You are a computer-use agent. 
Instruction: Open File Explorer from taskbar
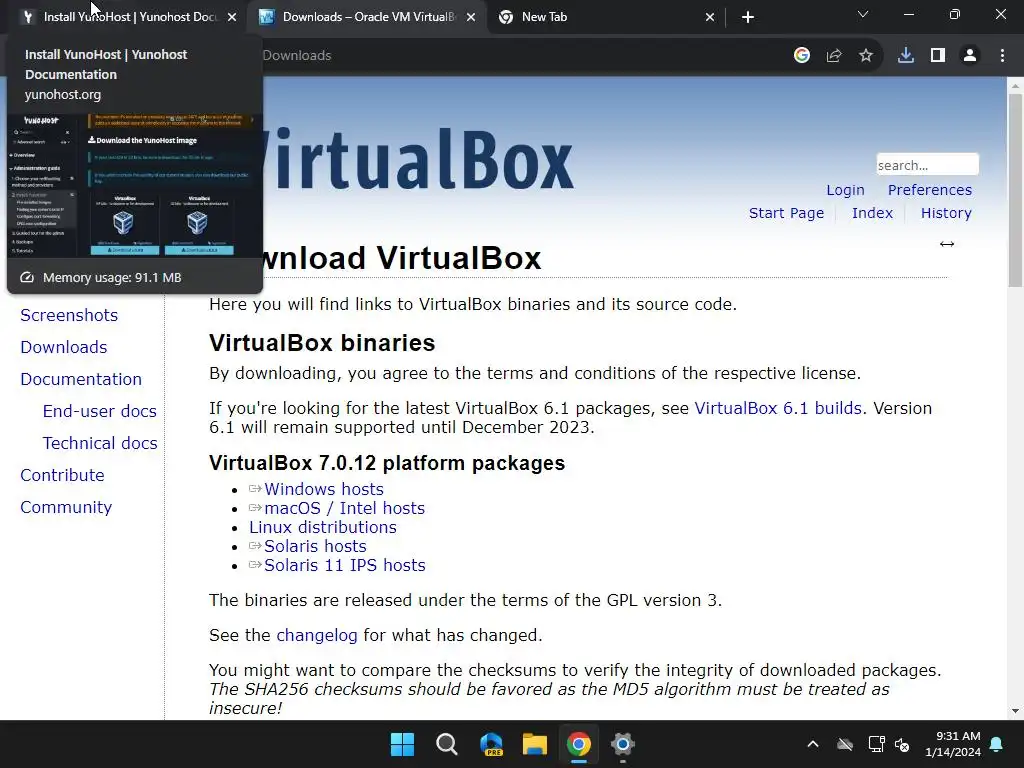click(535, 744)
